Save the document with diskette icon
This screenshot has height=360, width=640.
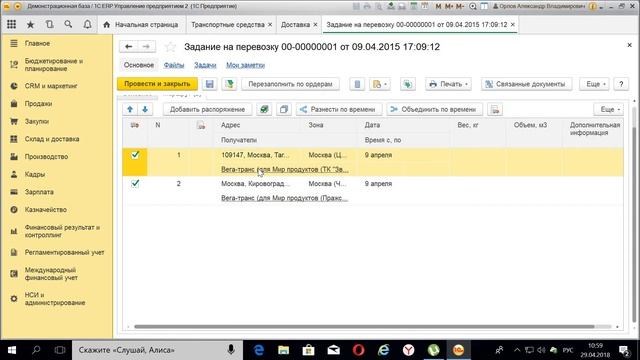[x=210, y=84]
